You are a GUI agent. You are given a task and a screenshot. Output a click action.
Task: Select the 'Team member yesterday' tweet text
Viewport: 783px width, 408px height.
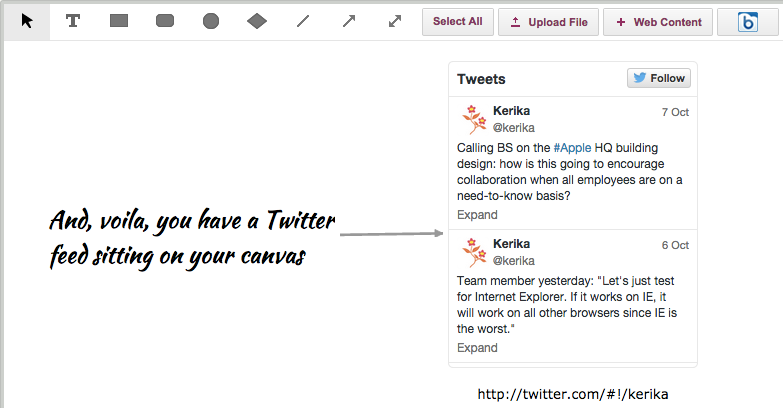[x=567, y=305]
